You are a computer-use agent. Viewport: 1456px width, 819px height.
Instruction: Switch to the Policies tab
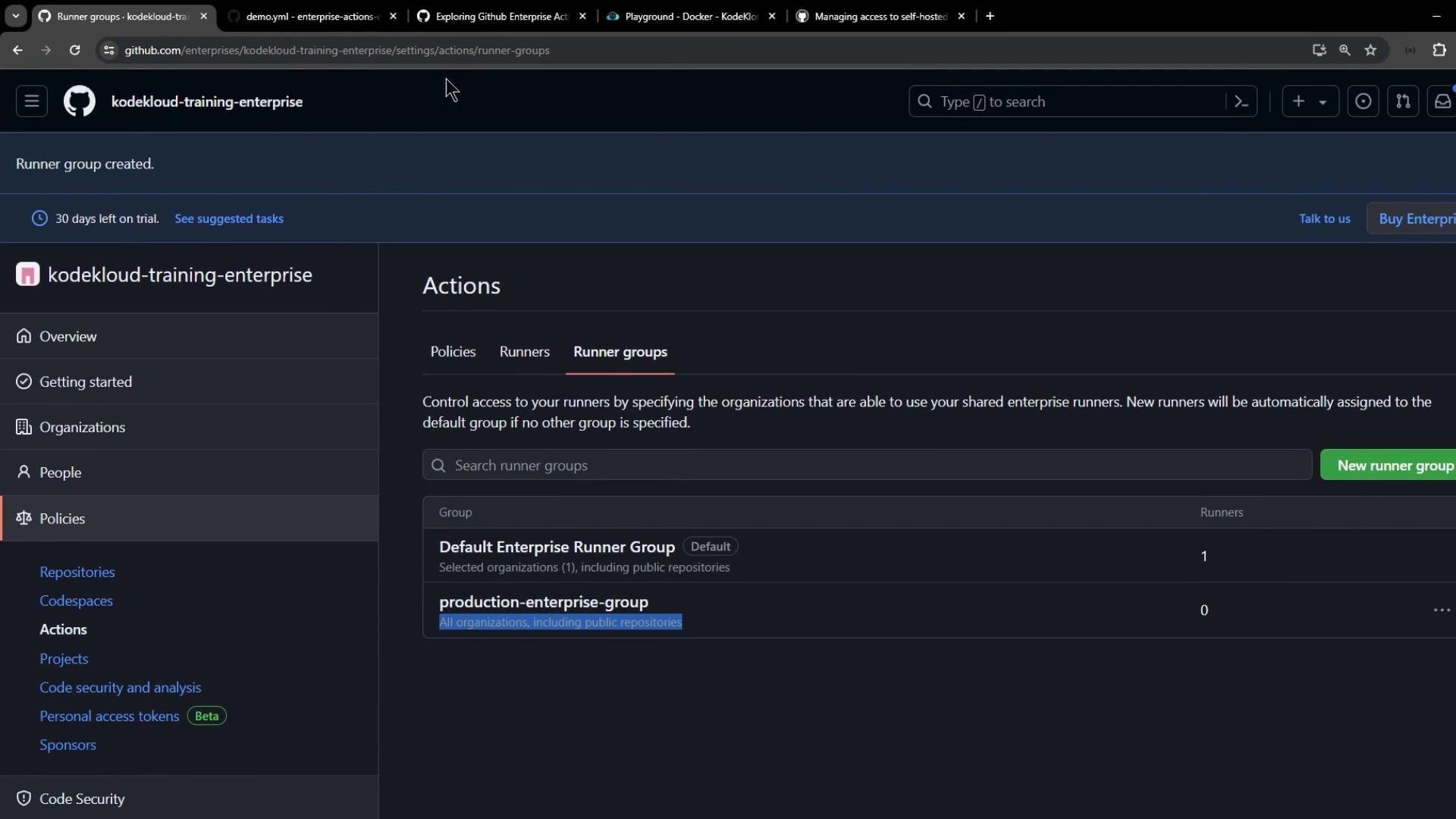pyautogui.click(x=453, y=352)
